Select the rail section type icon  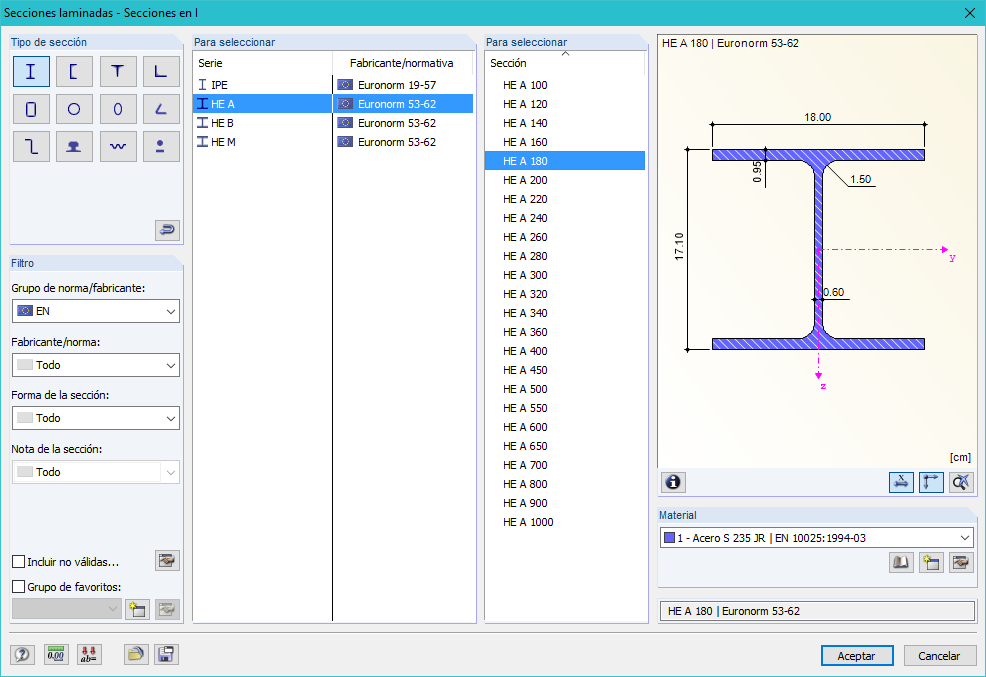coord(74,146)
